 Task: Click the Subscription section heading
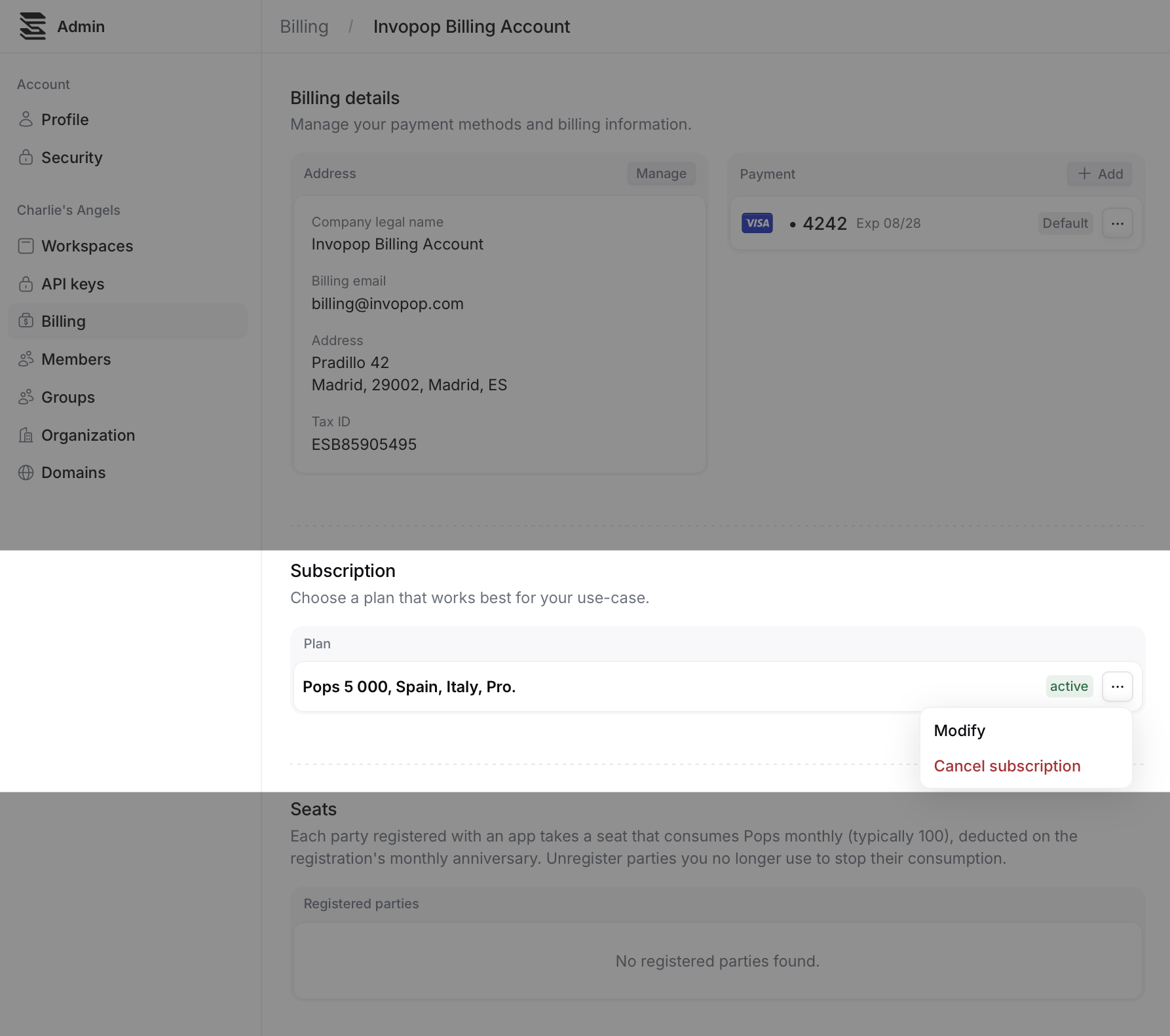tap(343, 571)
